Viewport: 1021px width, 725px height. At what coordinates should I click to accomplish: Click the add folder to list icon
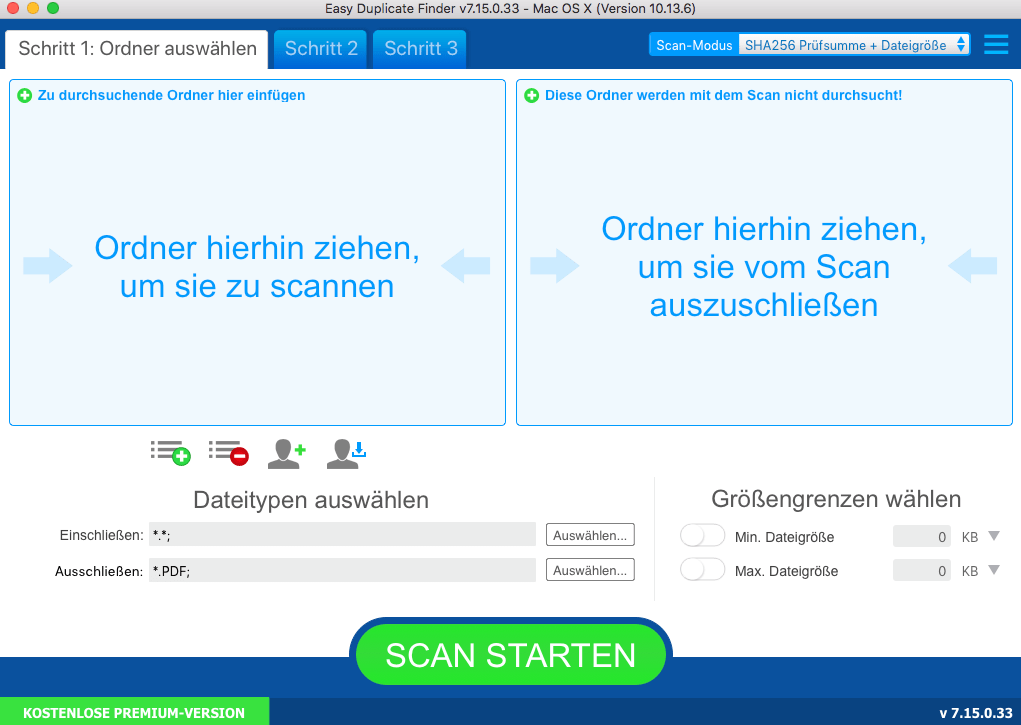[170, 453]
